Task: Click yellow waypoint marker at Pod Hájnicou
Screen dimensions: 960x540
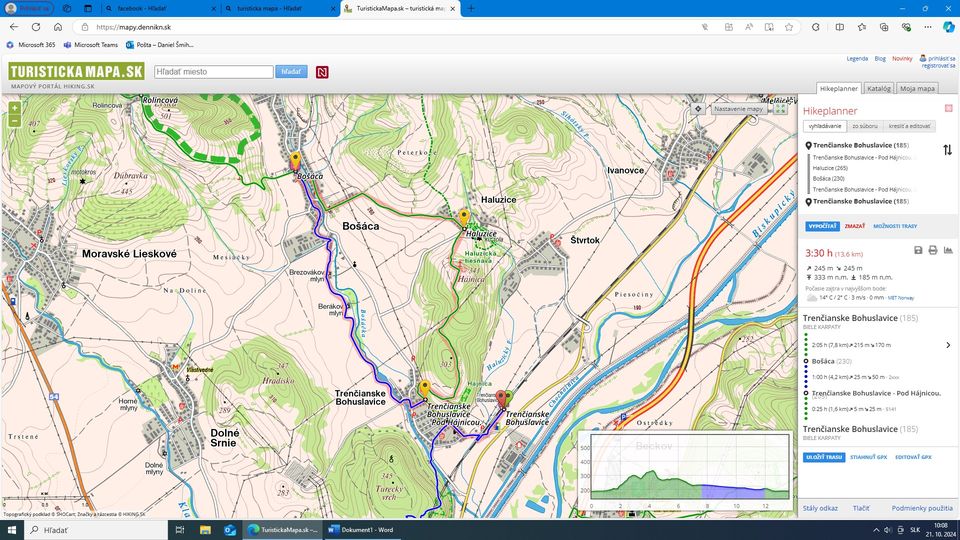Action: pyautogui.click(x=424, y=388)
